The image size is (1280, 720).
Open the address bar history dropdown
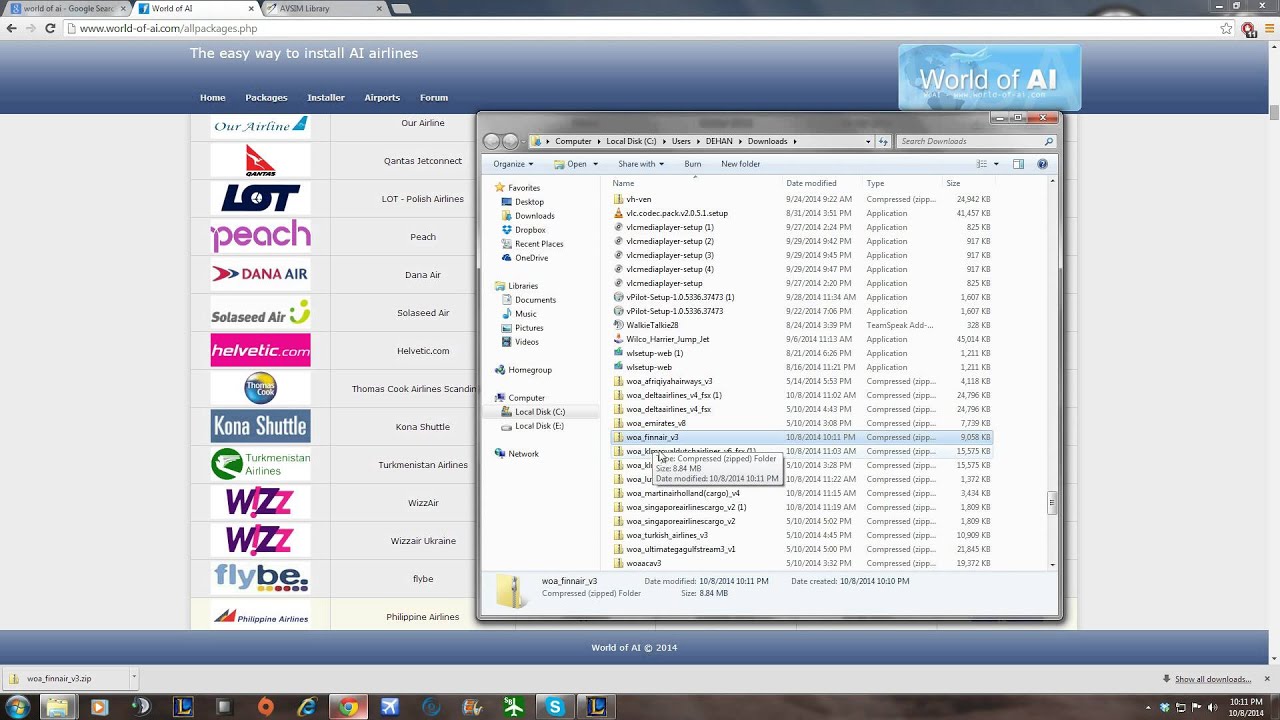[x=868, y=141]
